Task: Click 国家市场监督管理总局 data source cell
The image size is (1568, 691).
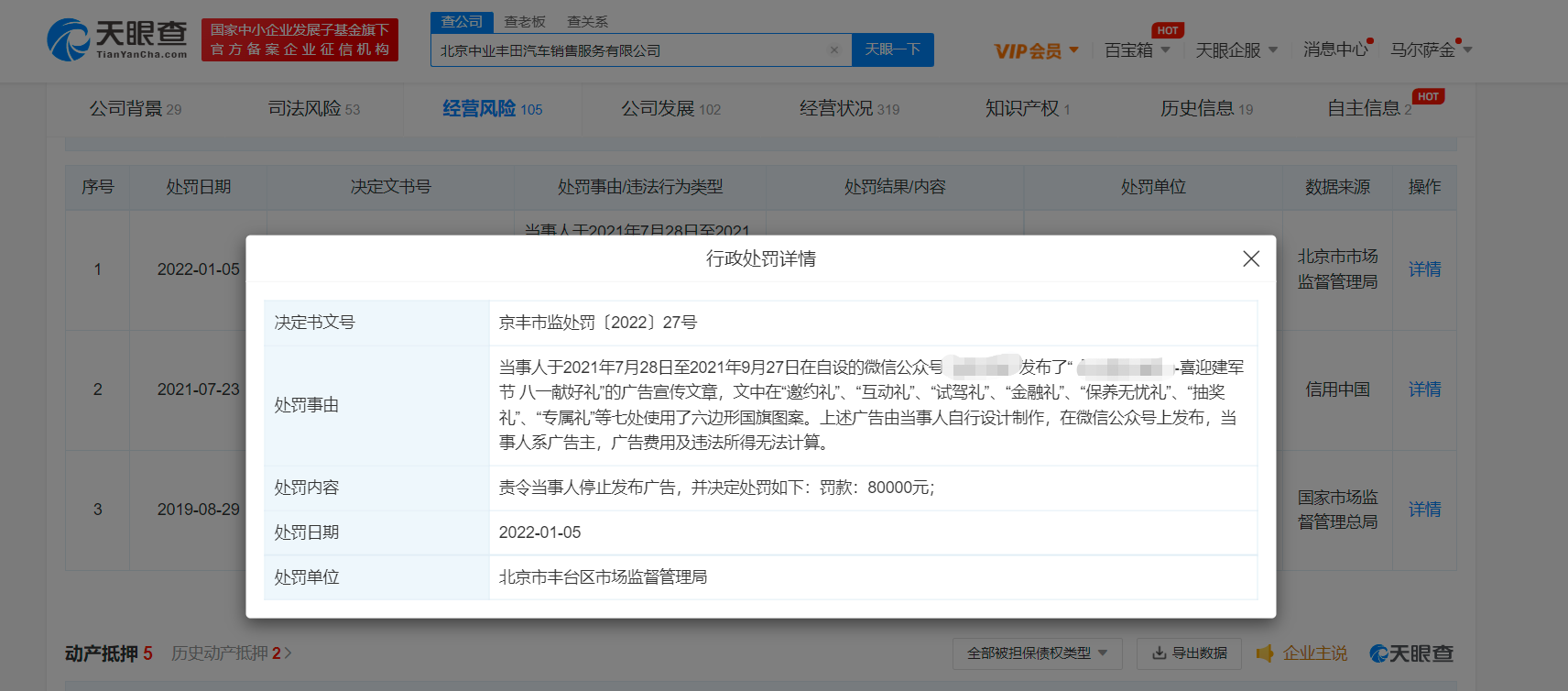Action: [x=1337, y=510]
